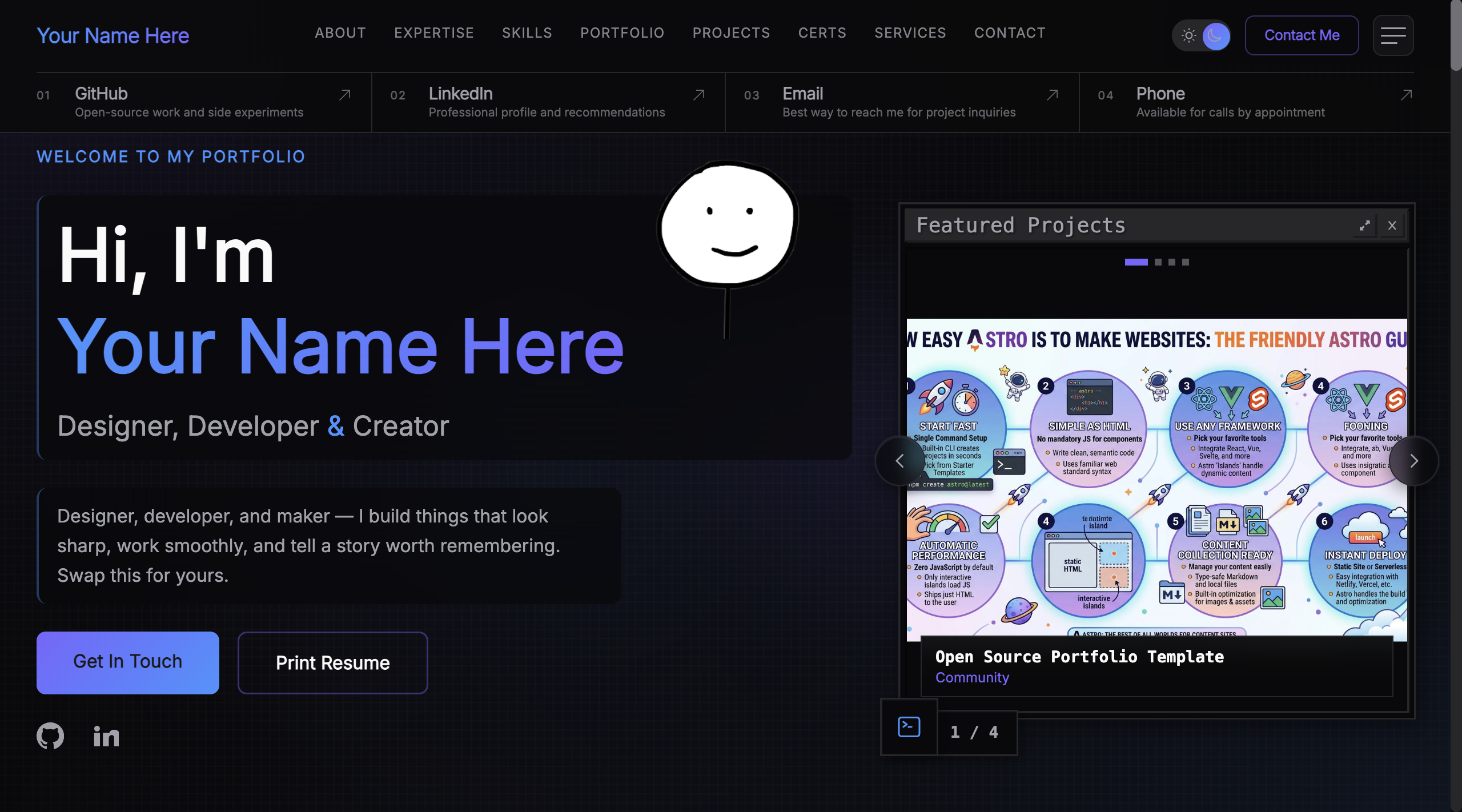
Task: Click Print Resume button
Action: (x=333, y=662)
